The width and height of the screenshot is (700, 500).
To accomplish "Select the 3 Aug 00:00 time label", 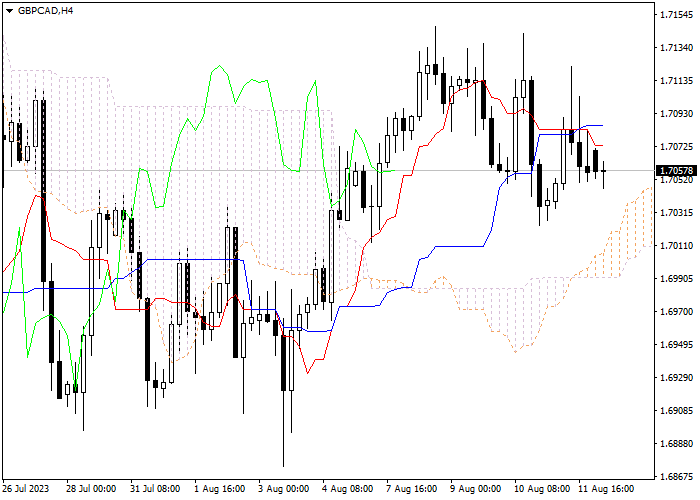I will (283, 489).
